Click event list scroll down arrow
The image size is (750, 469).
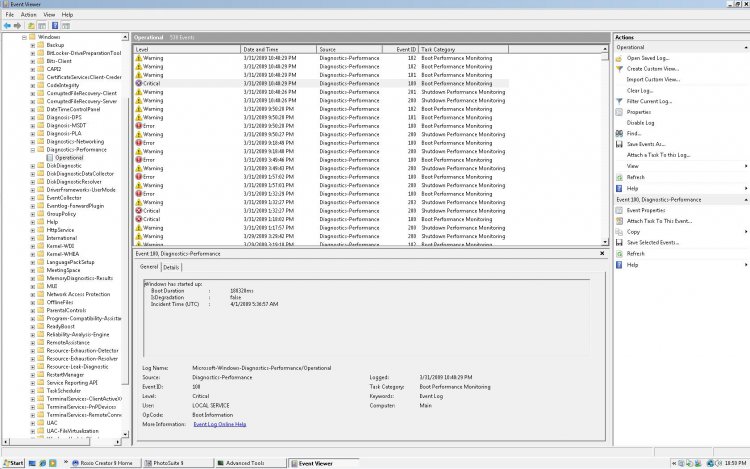click(x=605, y=242)
